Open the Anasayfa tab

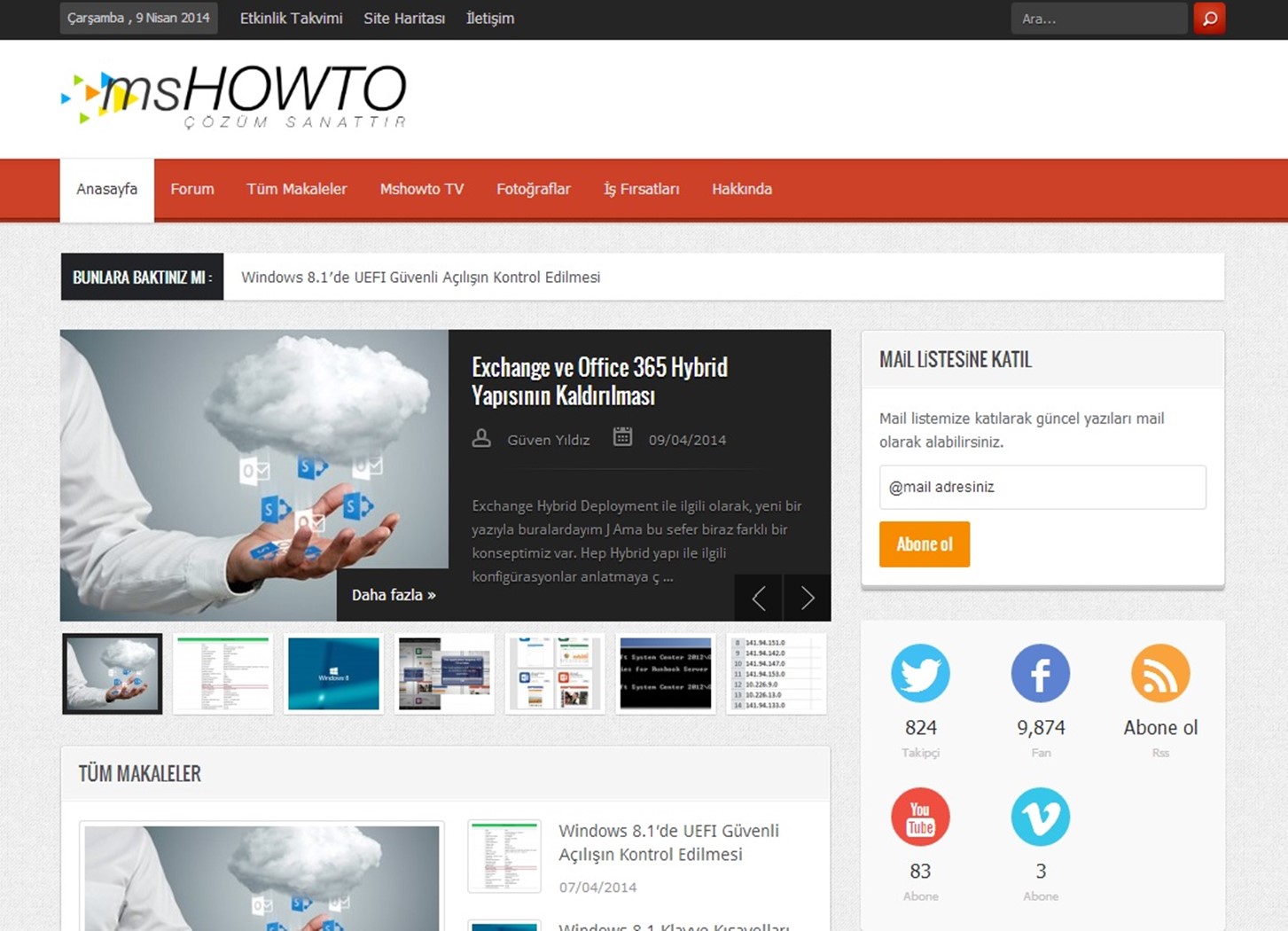pyautogui.click(x=106, y=189)
